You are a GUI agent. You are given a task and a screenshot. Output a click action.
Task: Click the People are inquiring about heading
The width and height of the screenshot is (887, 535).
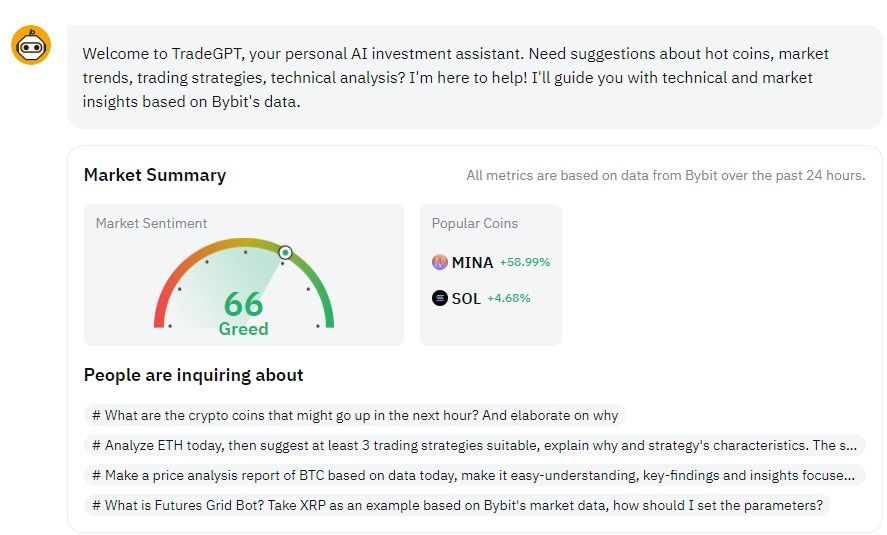point(193,375)
